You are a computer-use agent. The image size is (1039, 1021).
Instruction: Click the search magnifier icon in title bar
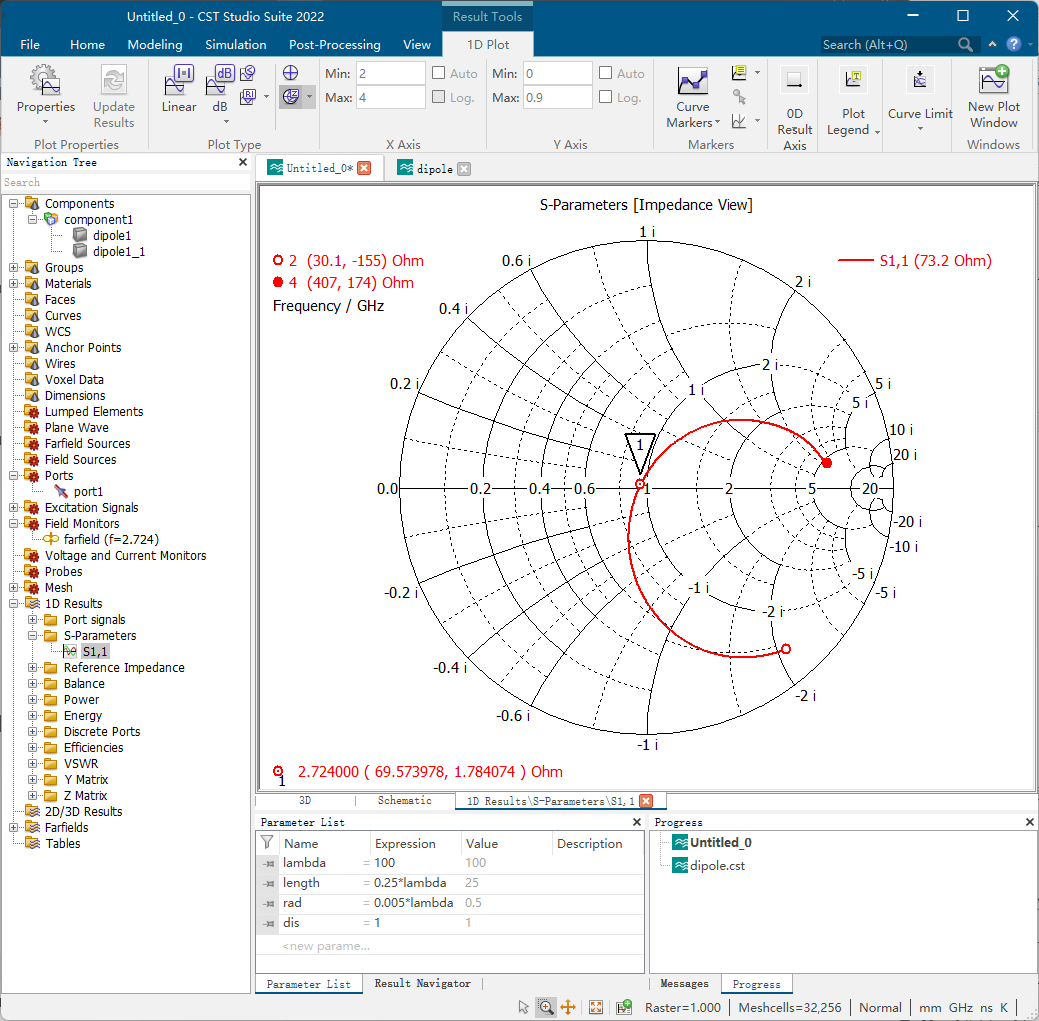(x=965, y=44)
